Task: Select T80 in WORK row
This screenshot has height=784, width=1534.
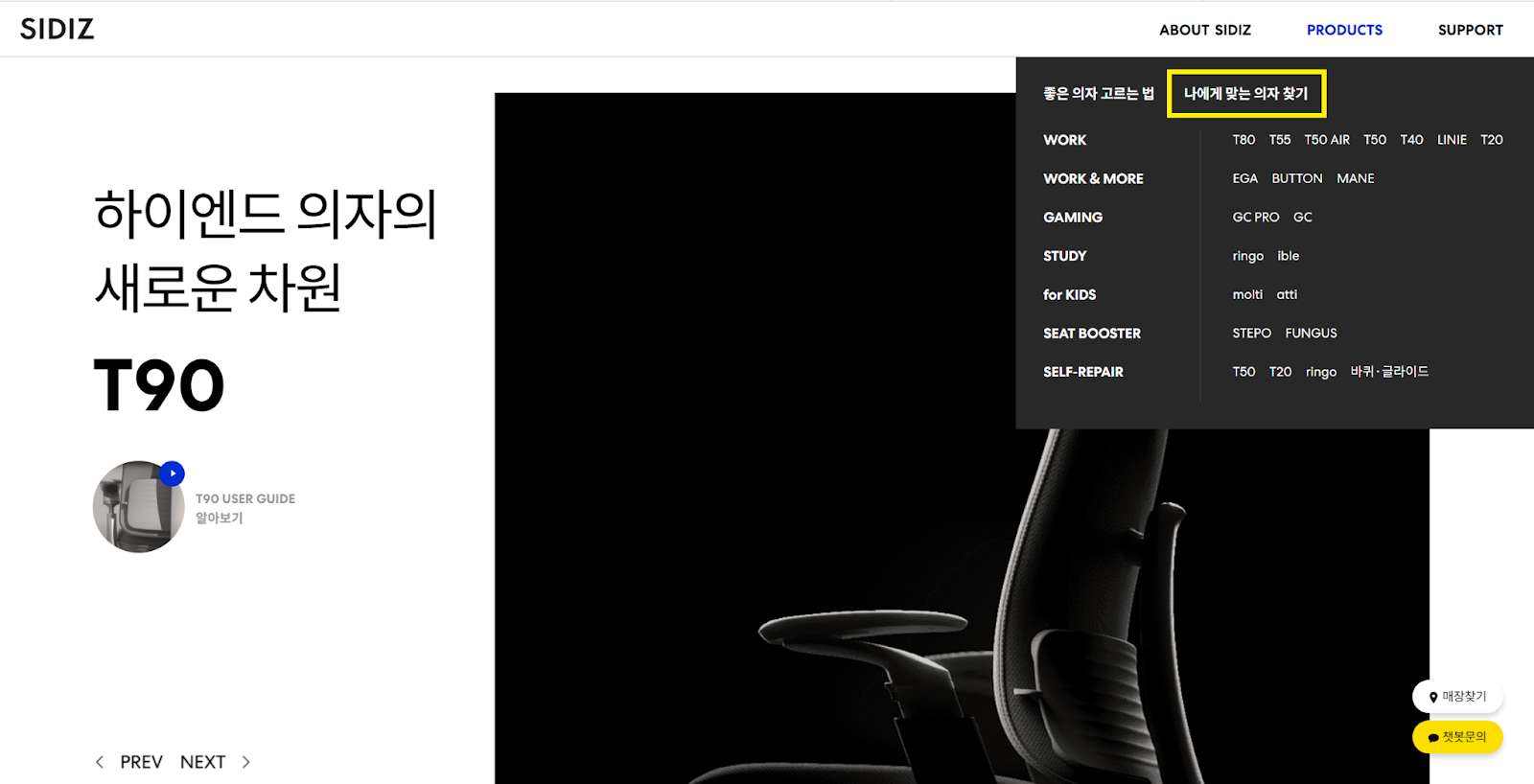Action: pos(1243,140)
